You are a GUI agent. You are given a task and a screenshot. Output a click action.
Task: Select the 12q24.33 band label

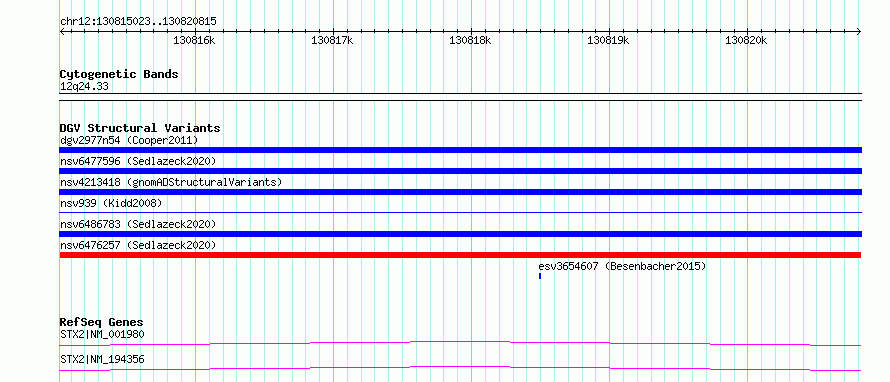(x=84, y=87)
